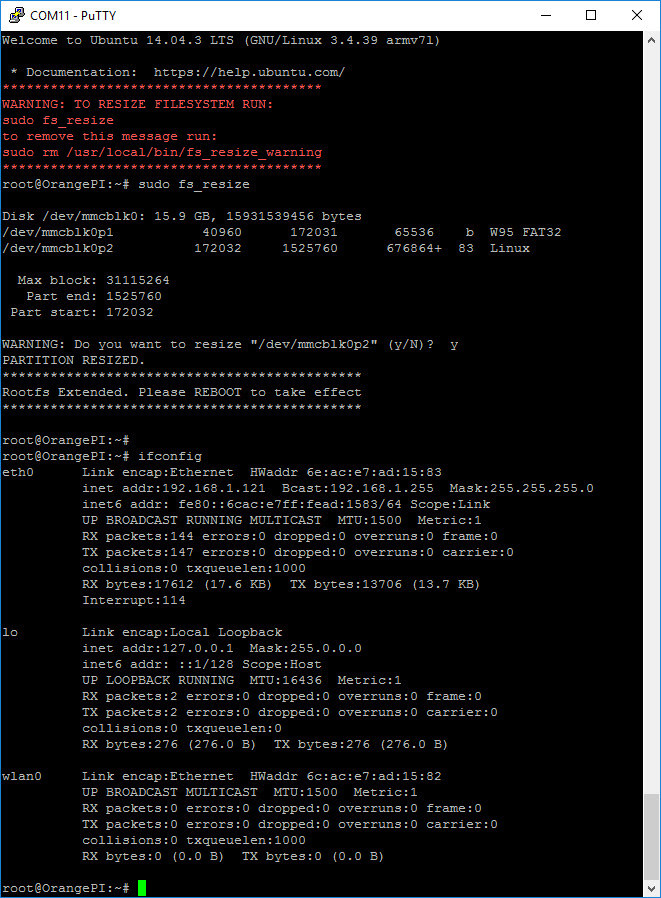Click Bcast:192.168.1.255 text
The image size is (661, 898).
click(358, 489)
